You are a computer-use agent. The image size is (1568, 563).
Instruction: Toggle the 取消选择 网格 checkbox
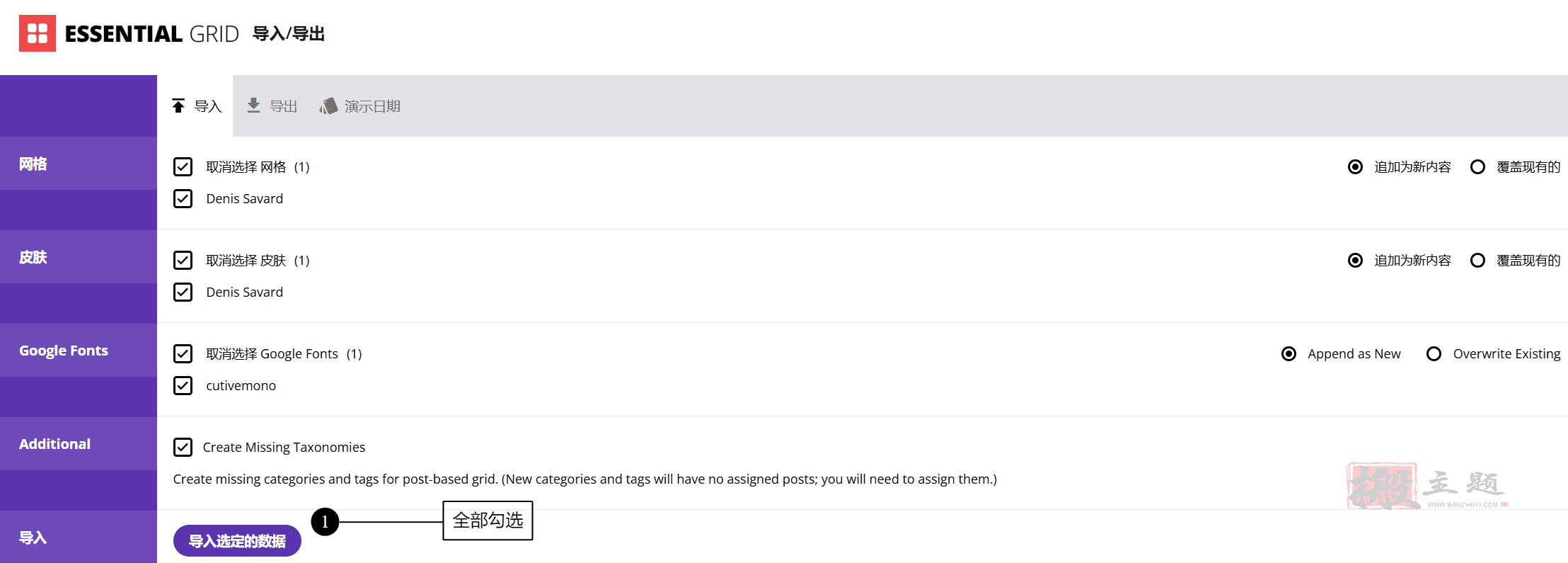(x=183, y=167)
